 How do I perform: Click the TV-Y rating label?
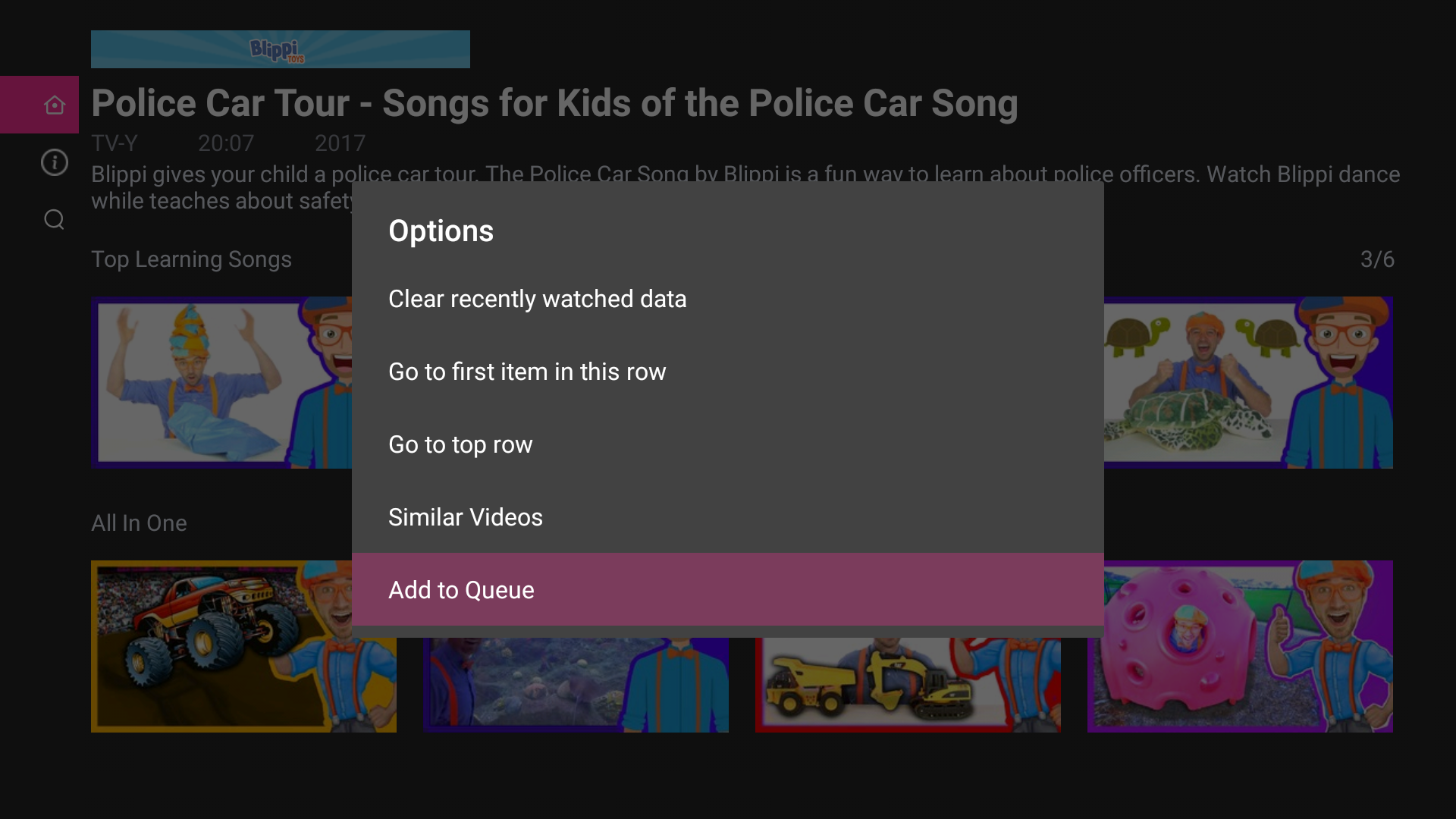(x=115, y=143)
